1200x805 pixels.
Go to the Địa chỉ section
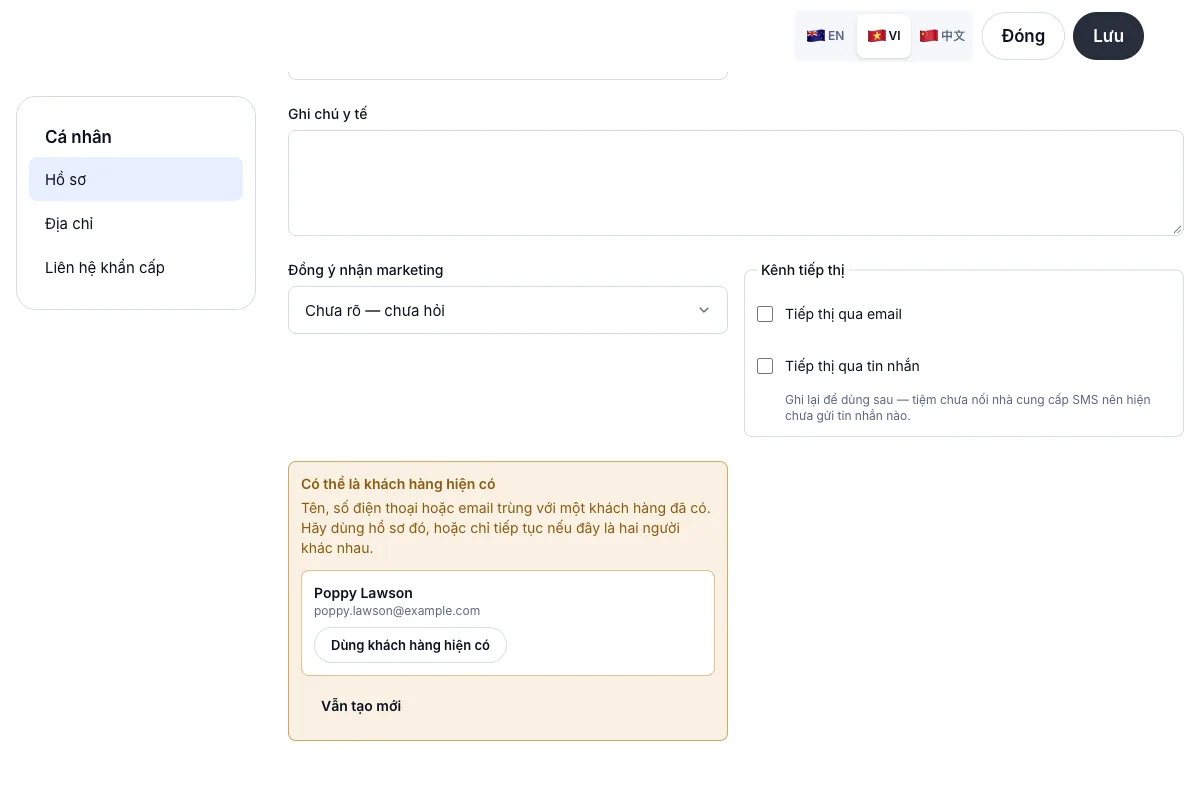point(136,223)
